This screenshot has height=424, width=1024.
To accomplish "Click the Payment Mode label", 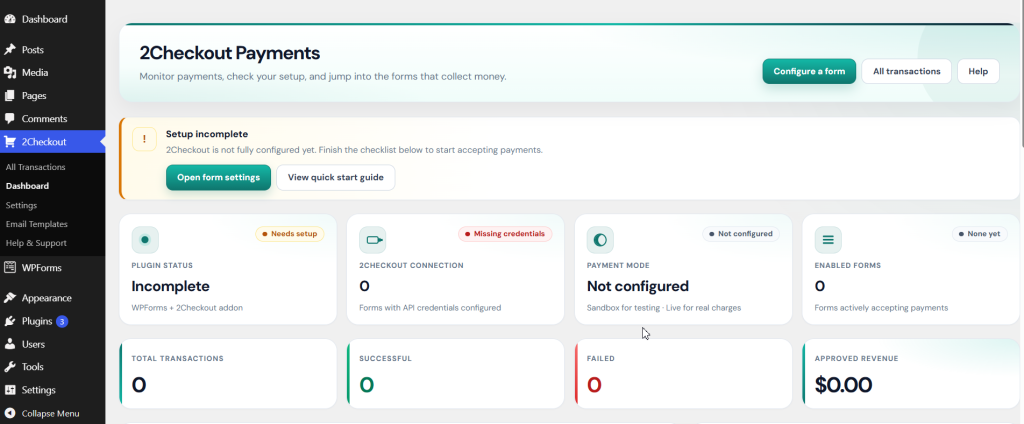I will point(618,266).
